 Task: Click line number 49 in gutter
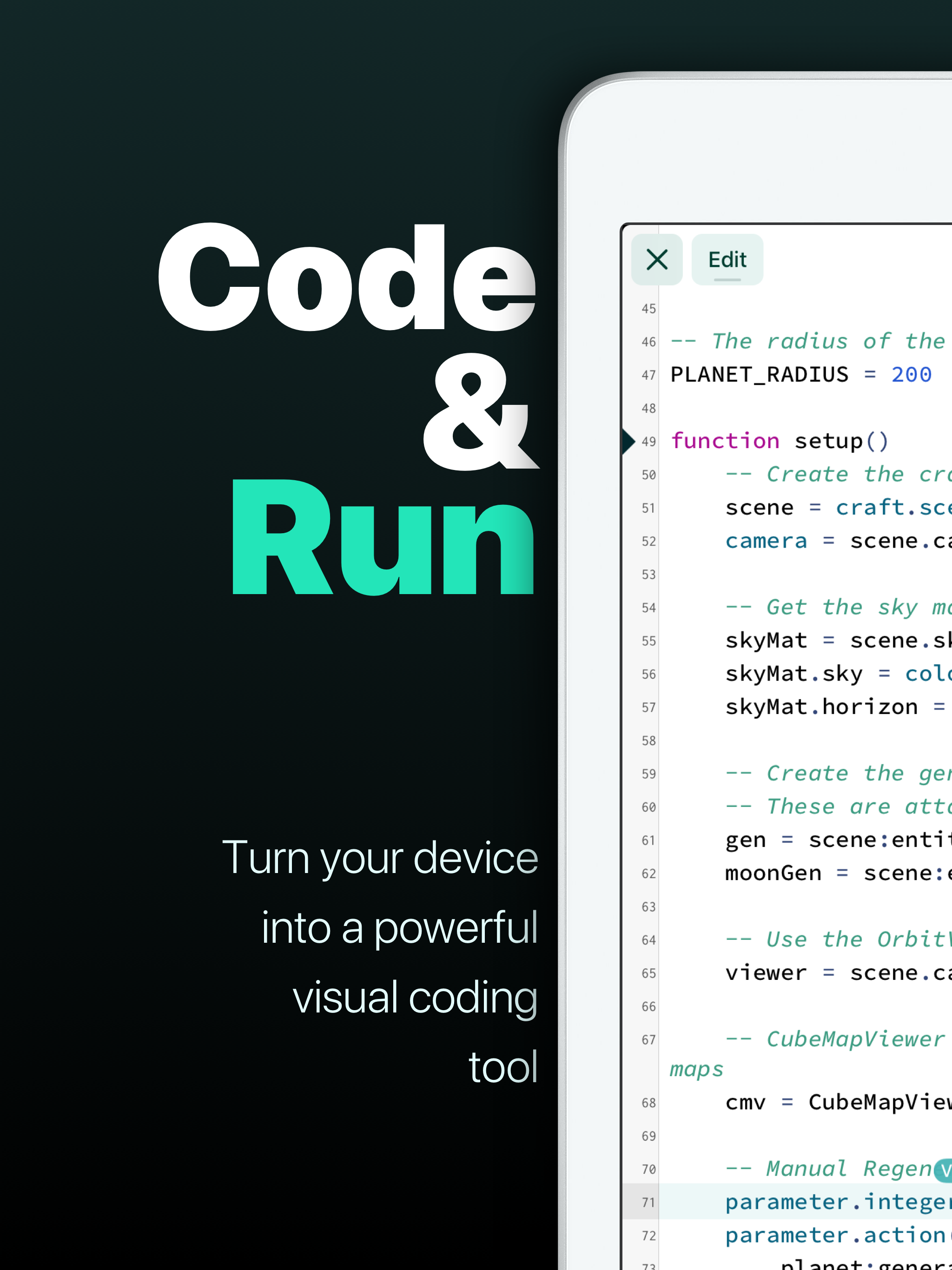[648, 442]
